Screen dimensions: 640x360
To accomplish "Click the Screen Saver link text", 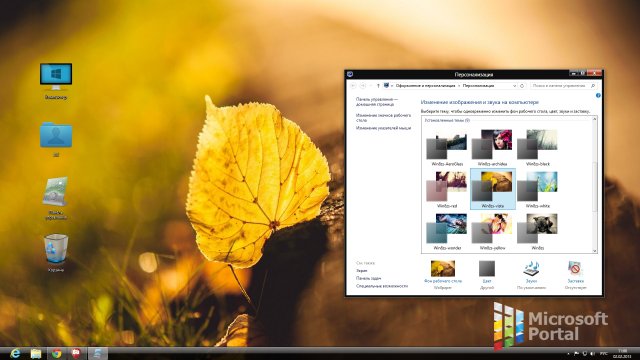I will coord(576,281).
